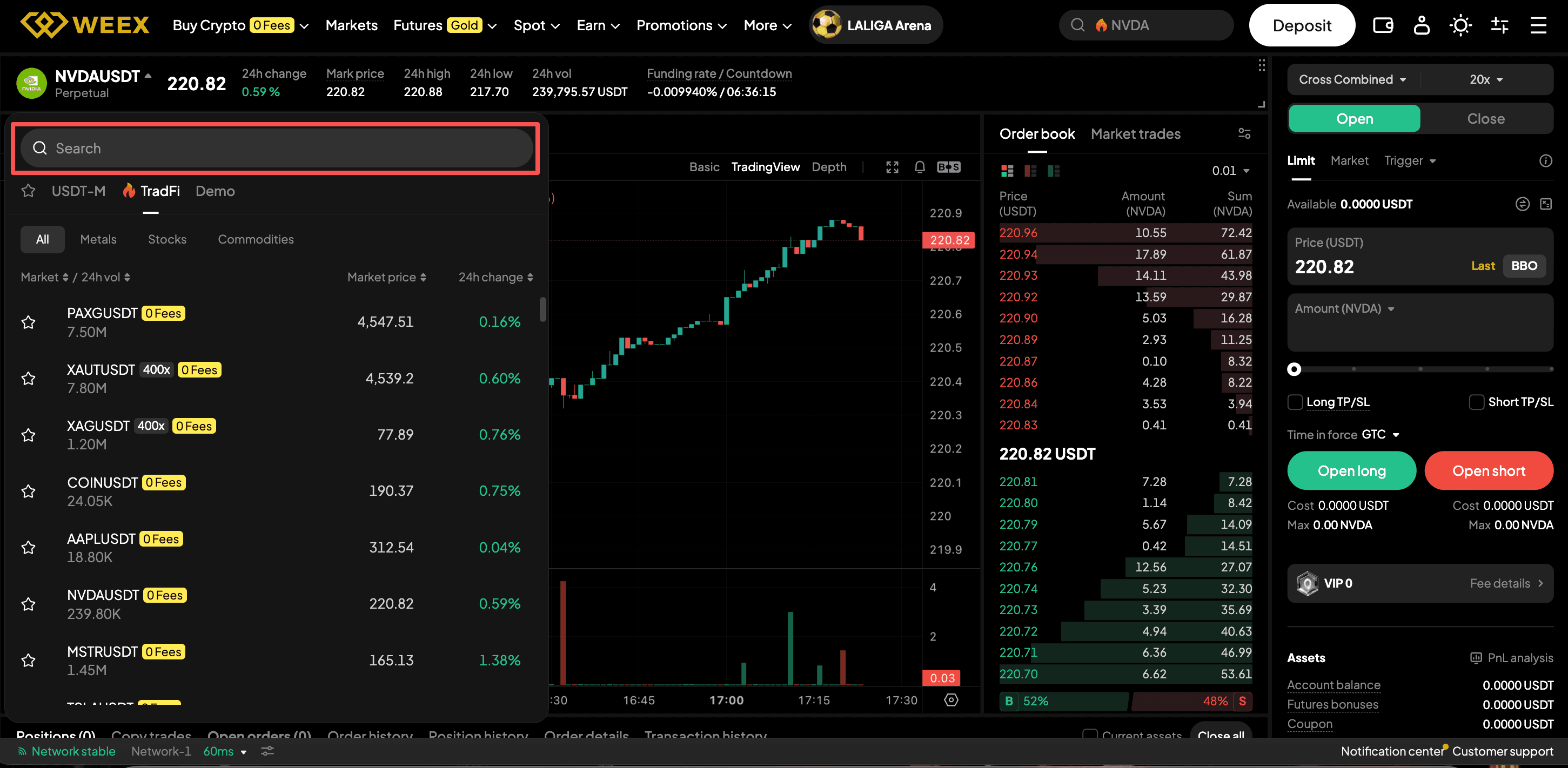Enable Short TP/SL checkbox
Image resolution: width=1568 pixels, height=768 pixels.
coord(1476,402)
